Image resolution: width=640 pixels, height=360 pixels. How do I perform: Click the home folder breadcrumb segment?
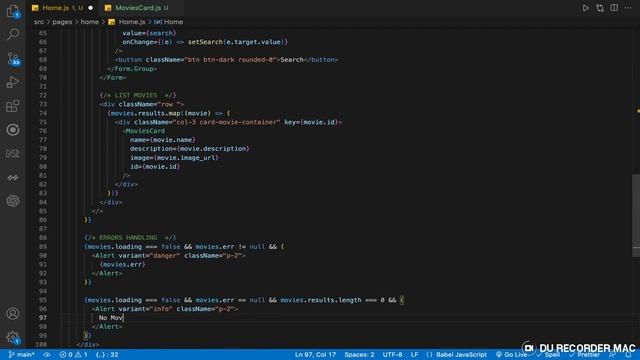tap(89, 22)
